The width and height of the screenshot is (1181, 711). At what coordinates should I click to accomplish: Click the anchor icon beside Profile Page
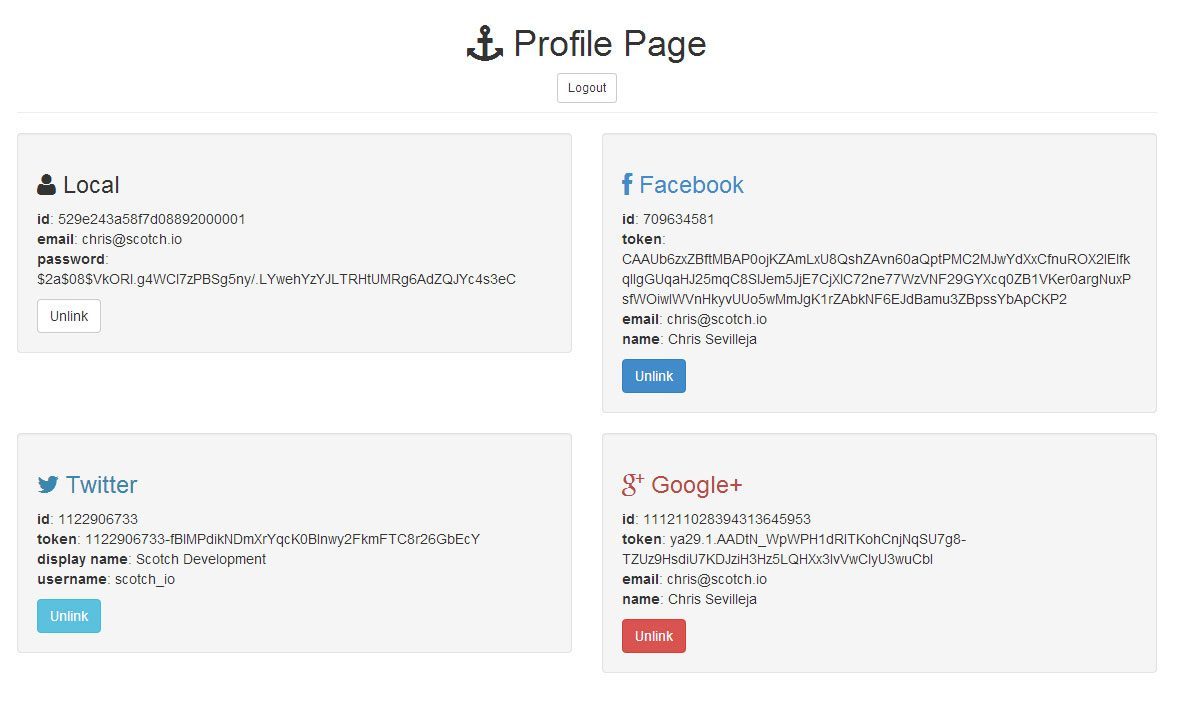pyautogui.click(x=484, y=43)
